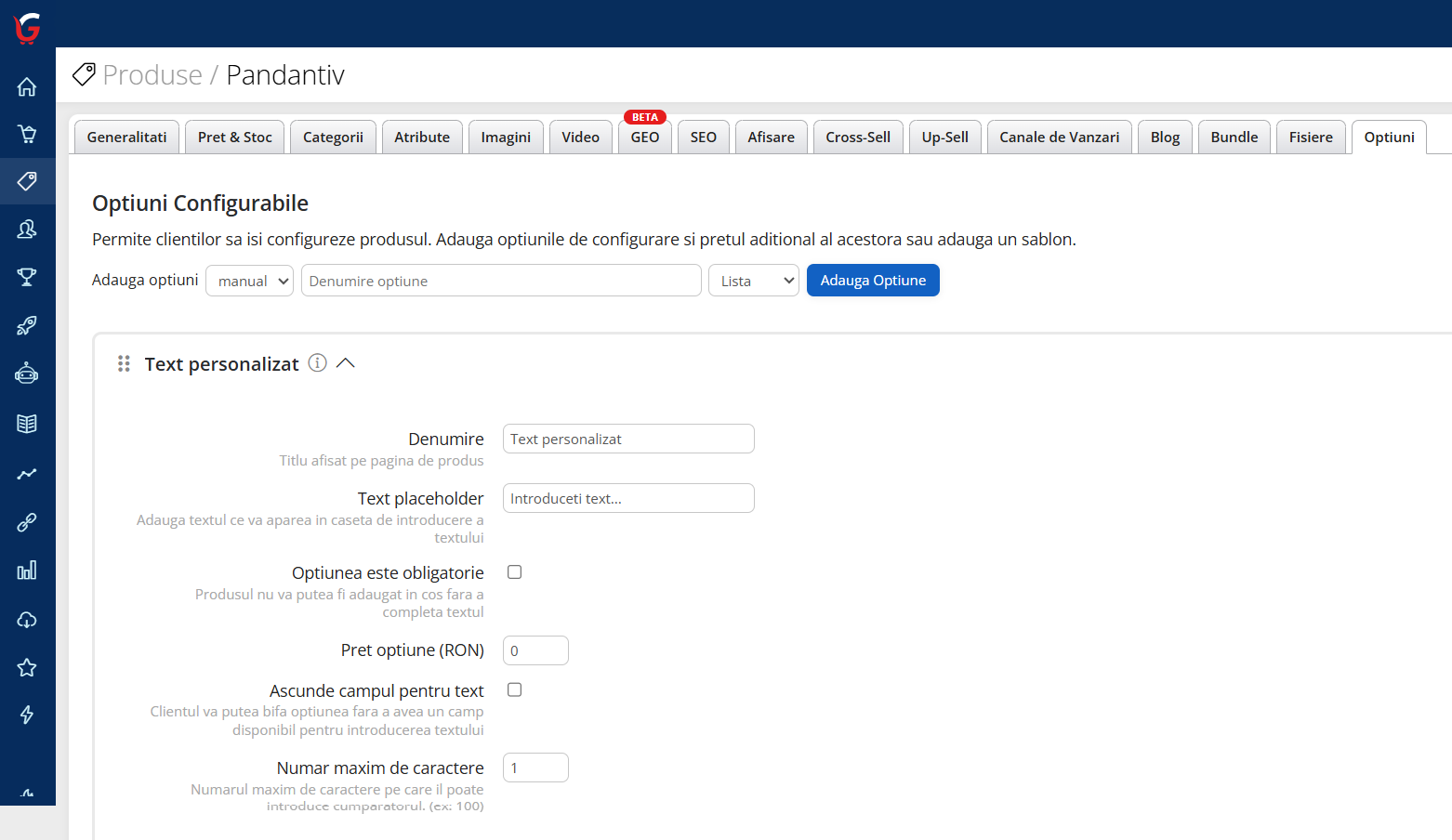The image size is (1452, 840).
Task: Open the Pret & Stoc tab
Action: tap(235, 137)
